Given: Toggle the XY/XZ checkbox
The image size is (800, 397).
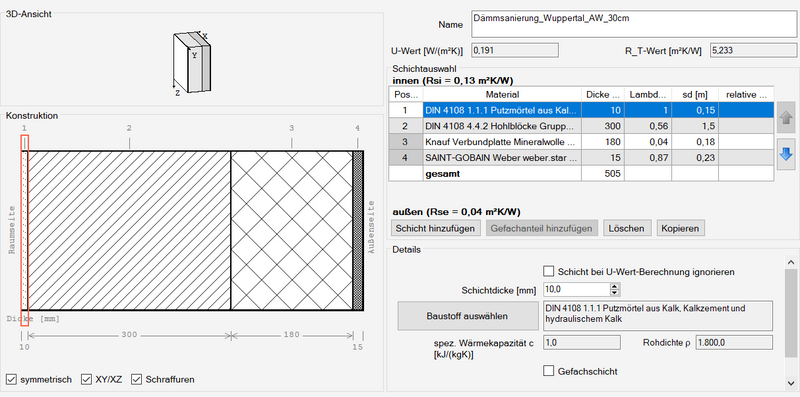Looking at the screenshot, I should pos(86,379).
